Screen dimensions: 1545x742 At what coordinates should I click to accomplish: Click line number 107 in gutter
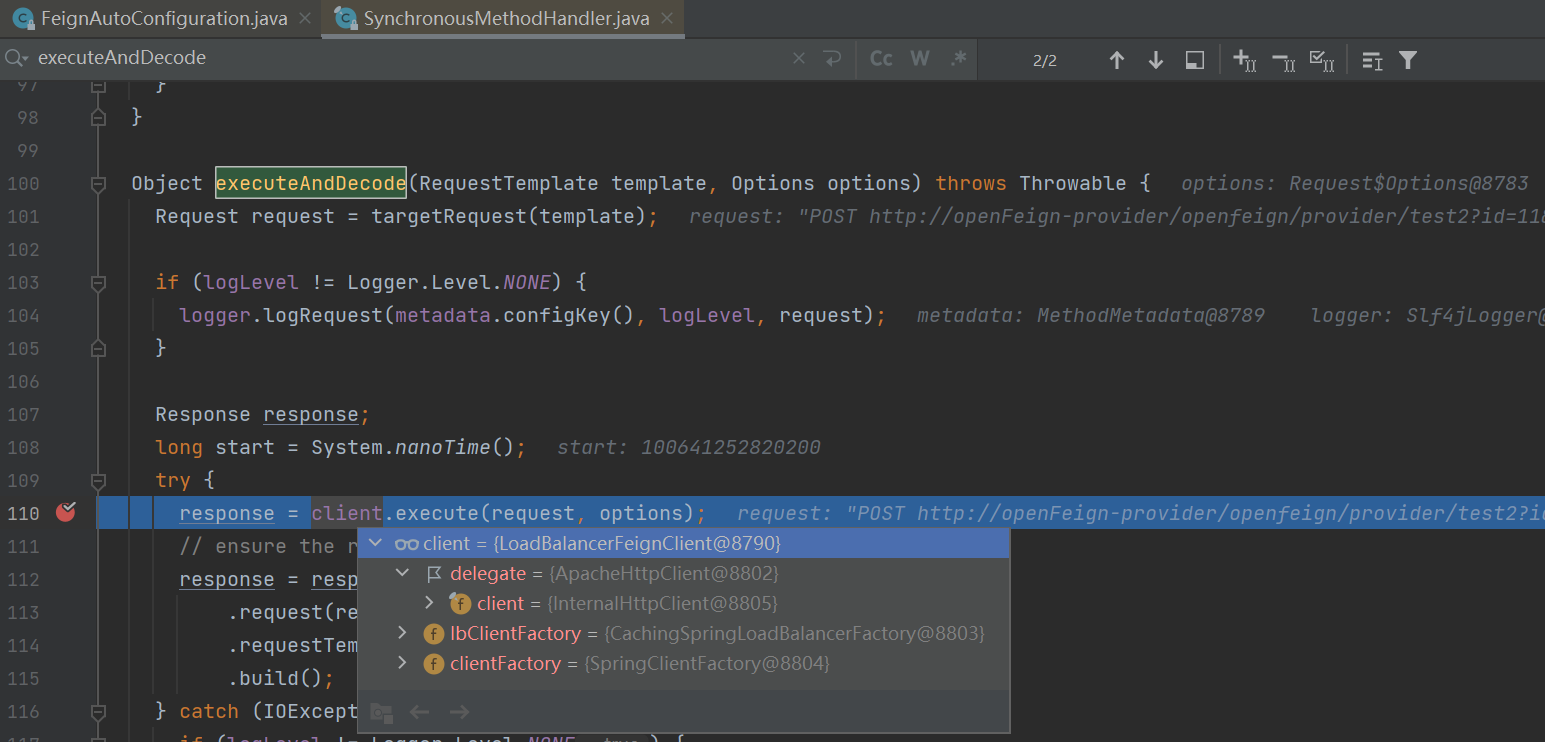pyautogui.click(x=22, y=414)
